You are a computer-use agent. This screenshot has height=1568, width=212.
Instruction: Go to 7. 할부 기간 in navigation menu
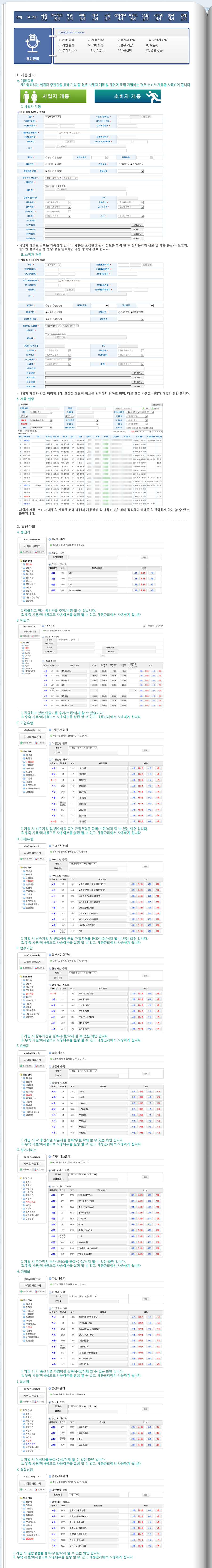[125, 45]
